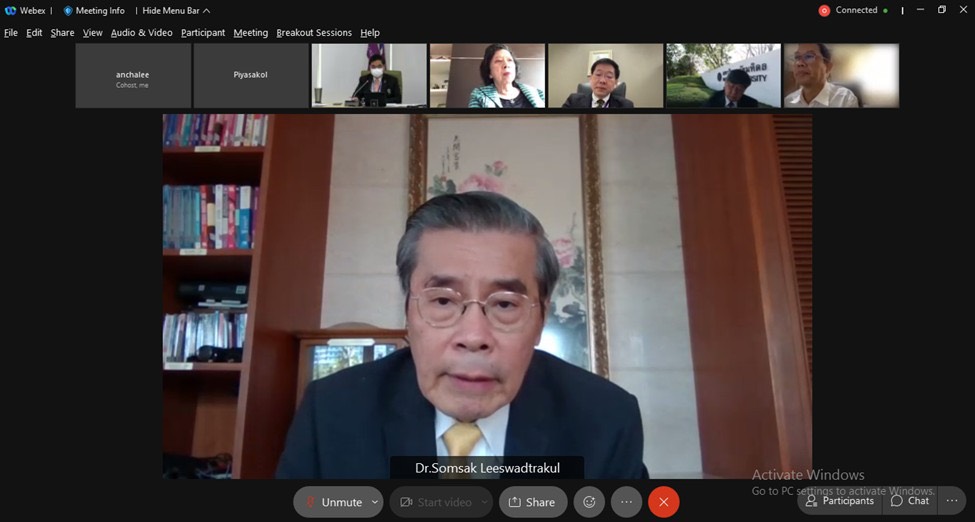Click the reactions smiley icon

[589, 502]
